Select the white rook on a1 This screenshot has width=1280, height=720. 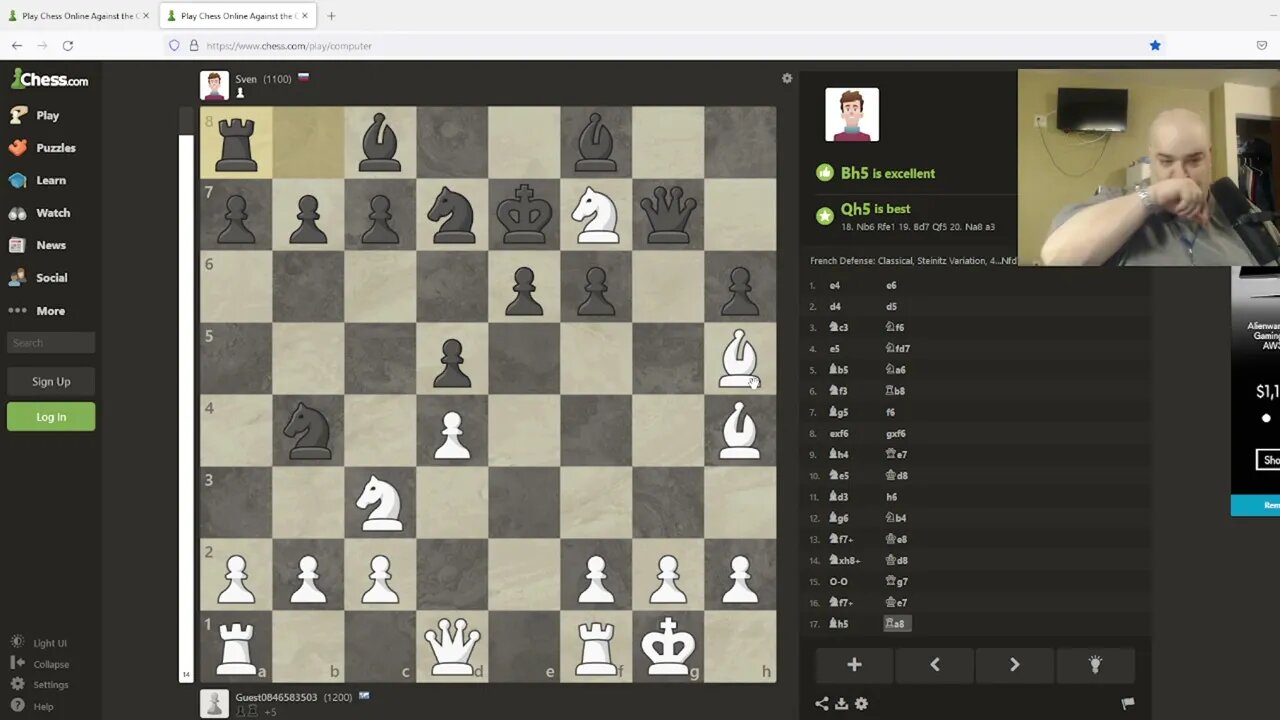(x=236, y=646)
